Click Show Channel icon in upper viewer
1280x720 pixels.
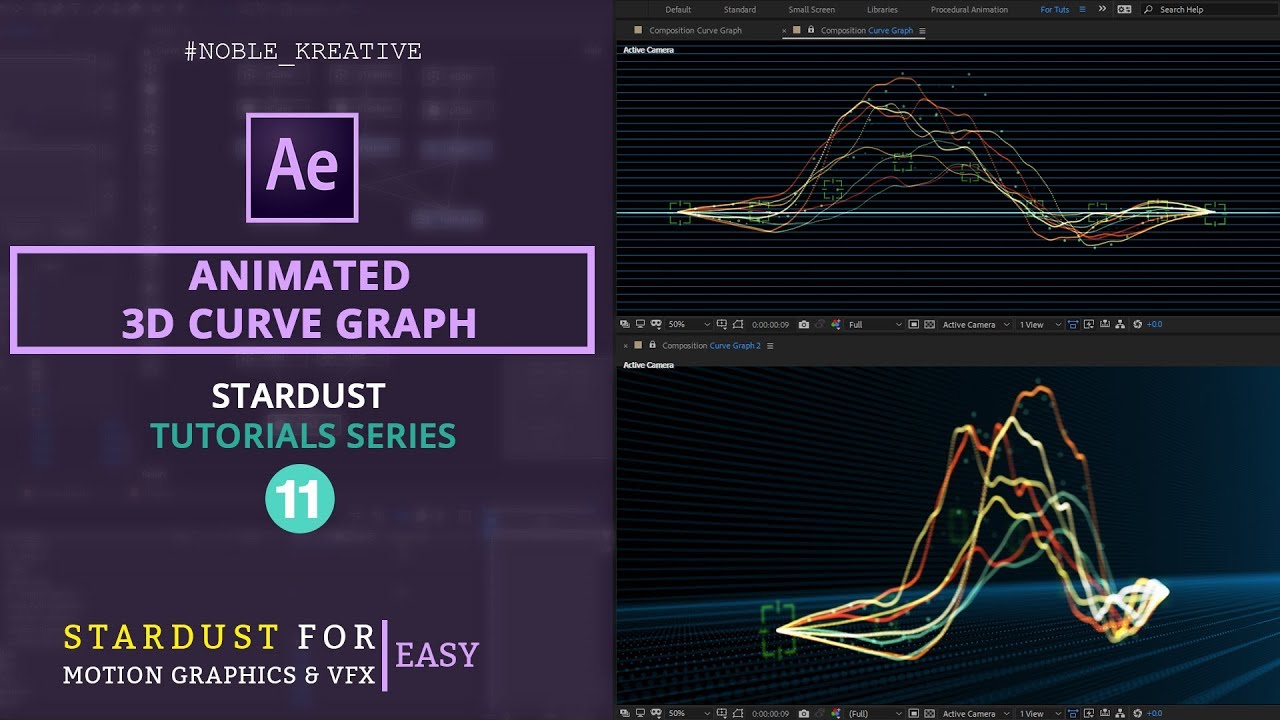836,325
